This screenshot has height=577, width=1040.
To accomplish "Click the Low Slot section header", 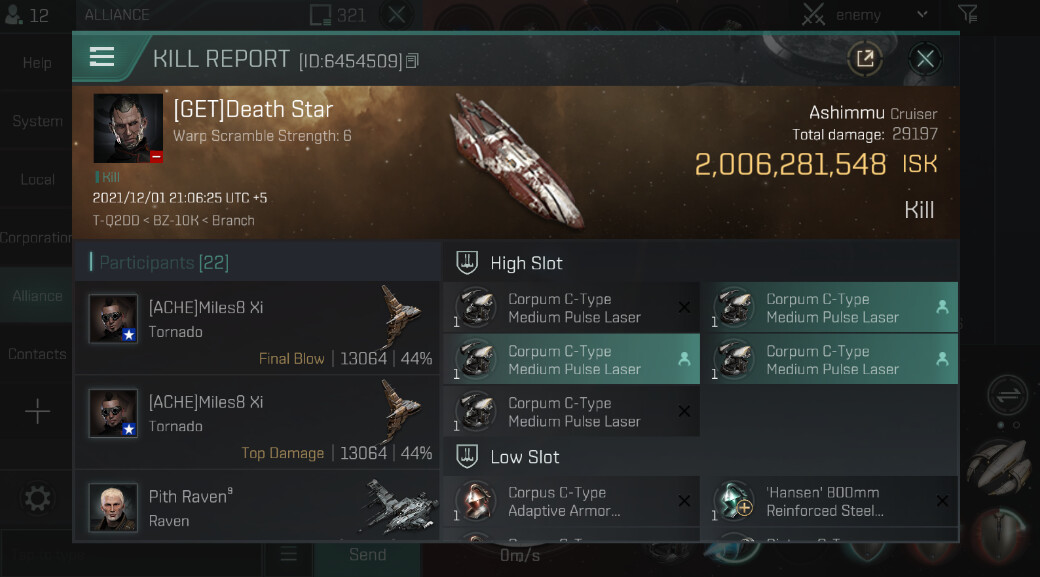I will [x=524, y=457].
